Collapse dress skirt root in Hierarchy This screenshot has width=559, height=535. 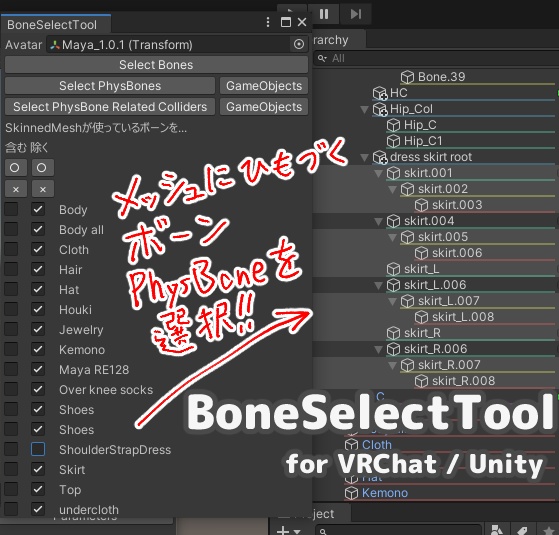364,157
